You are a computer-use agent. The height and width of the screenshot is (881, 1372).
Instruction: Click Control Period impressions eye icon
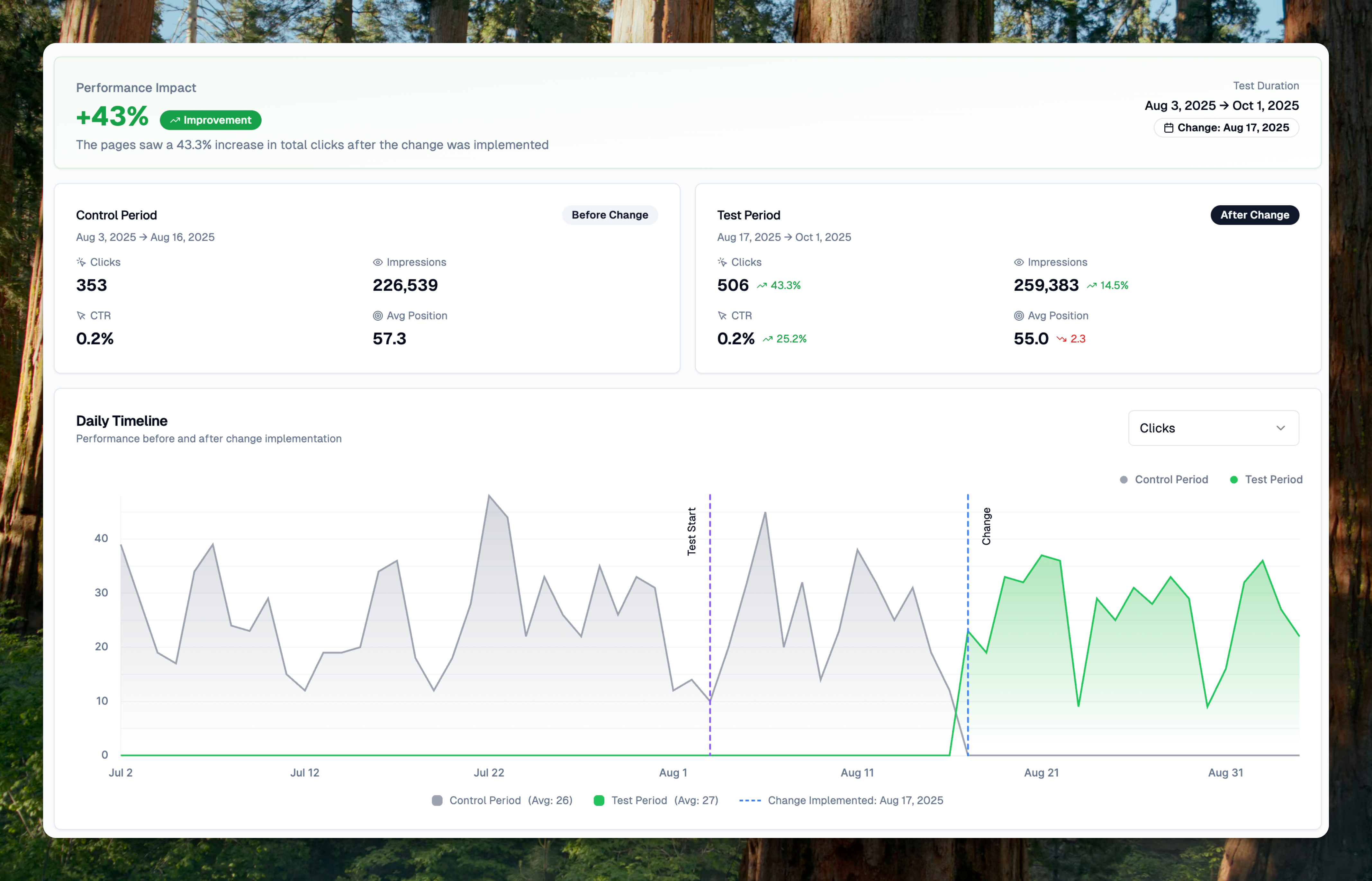[378, 262]
